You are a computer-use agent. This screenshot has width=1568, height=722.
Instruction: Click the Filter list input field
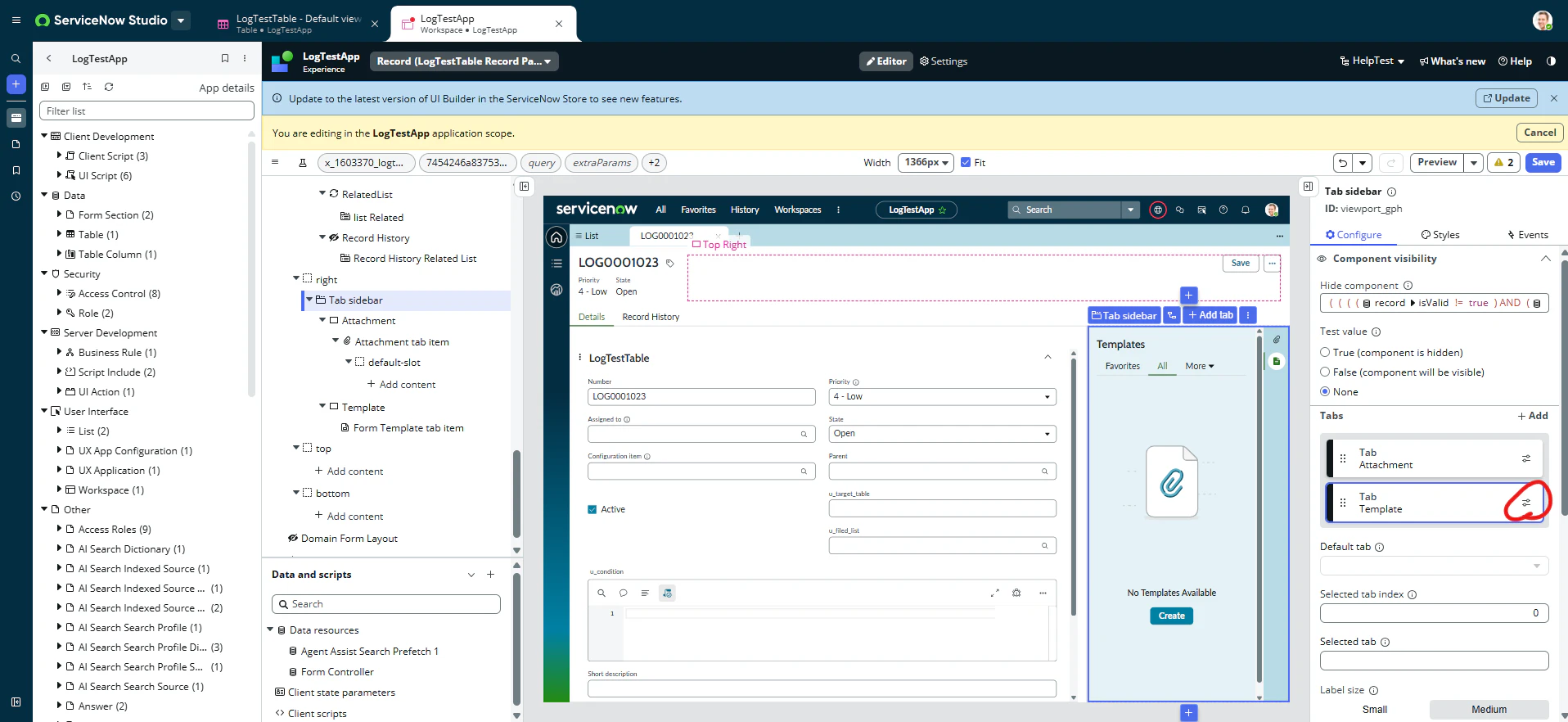point(146,111)
